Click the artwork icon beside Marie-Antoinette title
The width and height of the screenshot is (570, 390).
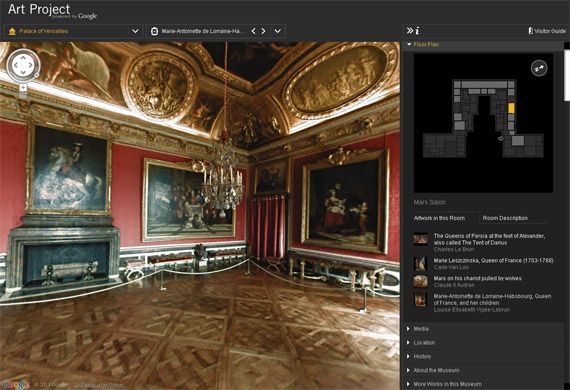click(x=154, y=31)
